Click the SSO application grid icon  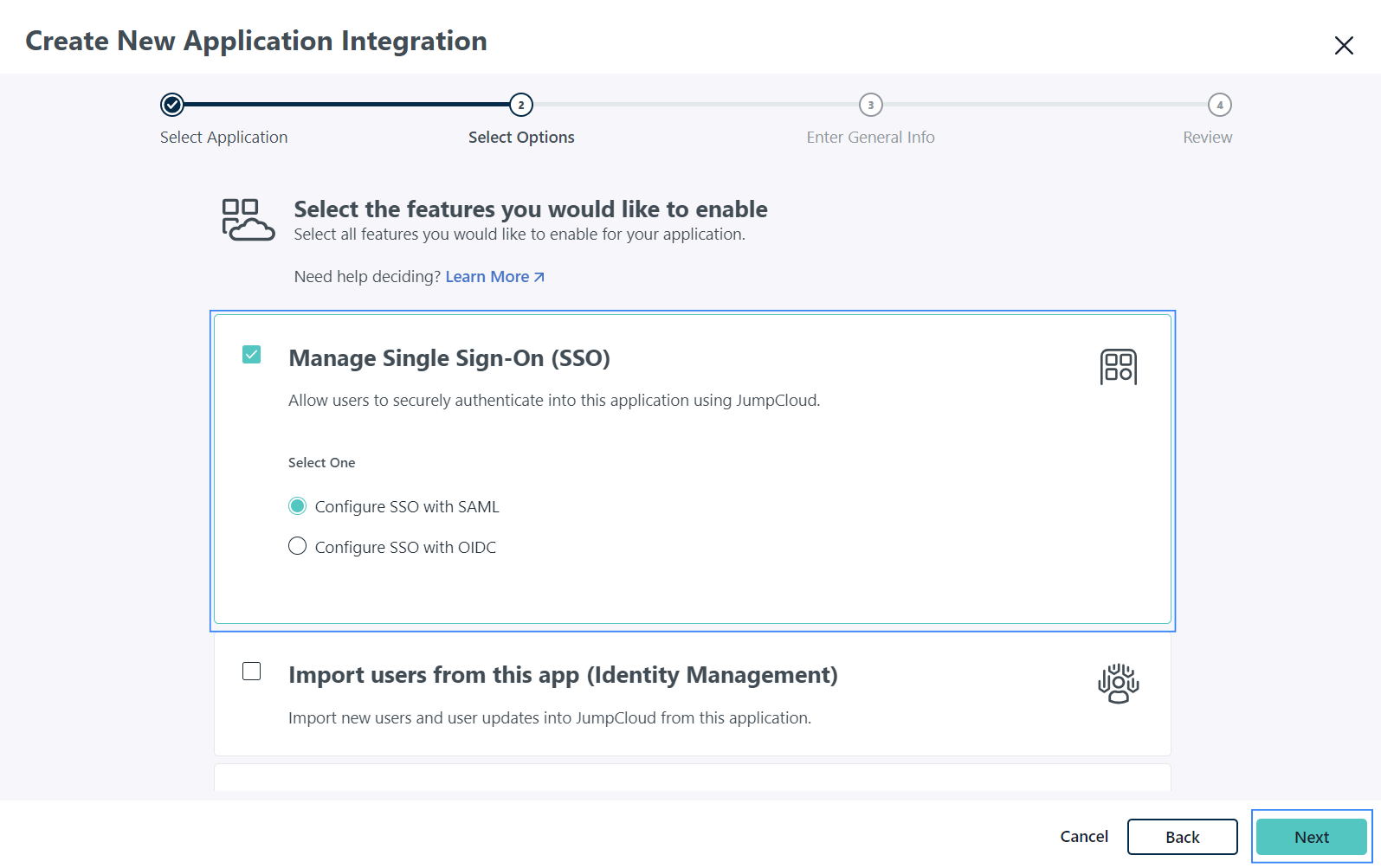(x=1118, y=367)
